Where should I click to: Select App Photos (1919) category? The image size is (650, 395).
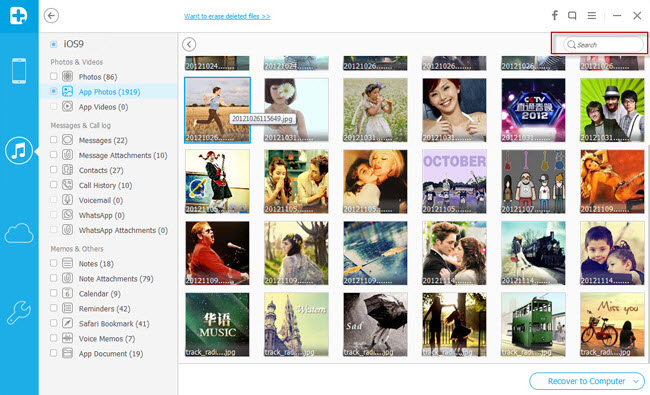[109, 92]
